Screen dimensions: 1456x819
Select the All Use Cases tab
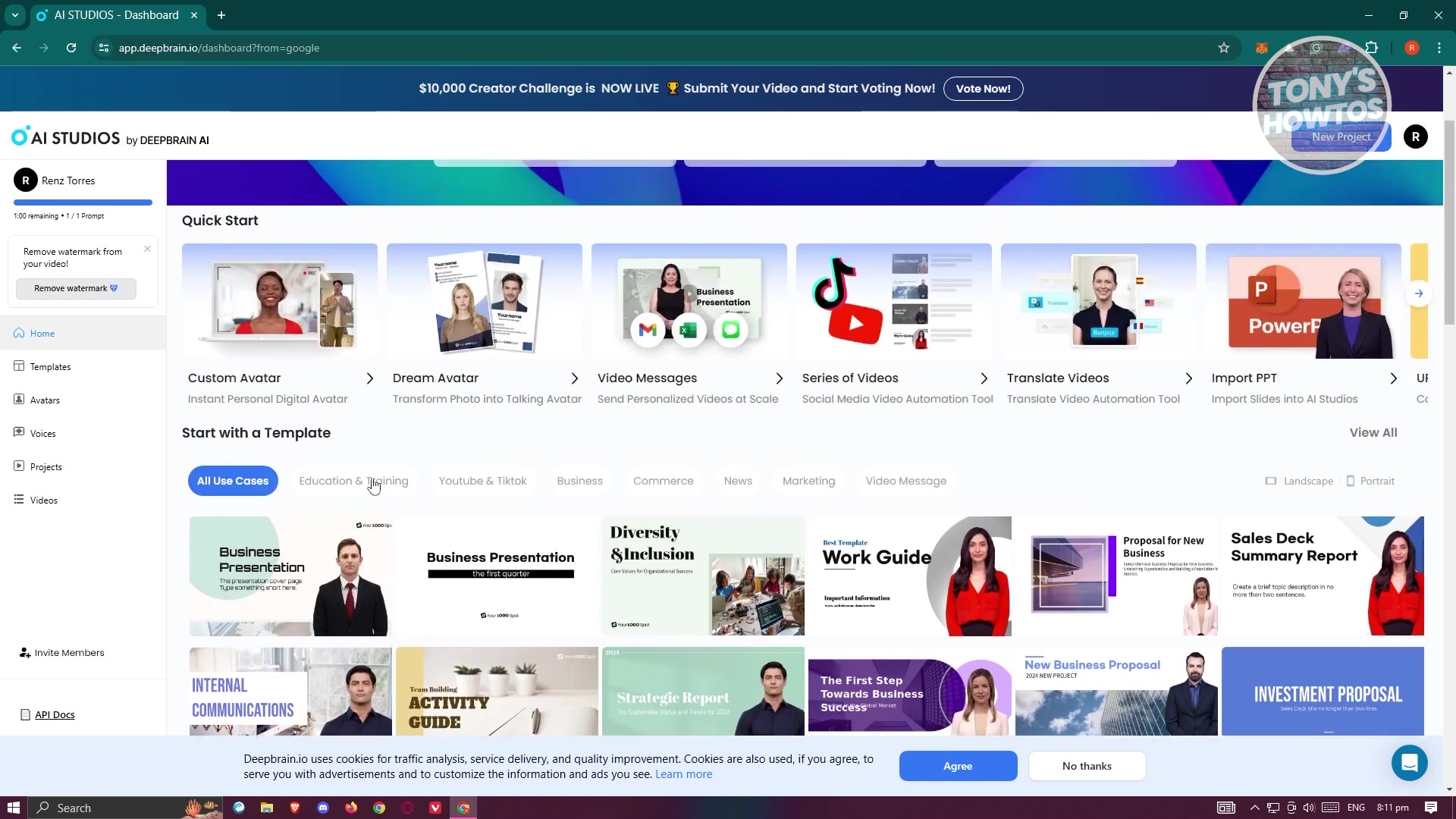233,481
